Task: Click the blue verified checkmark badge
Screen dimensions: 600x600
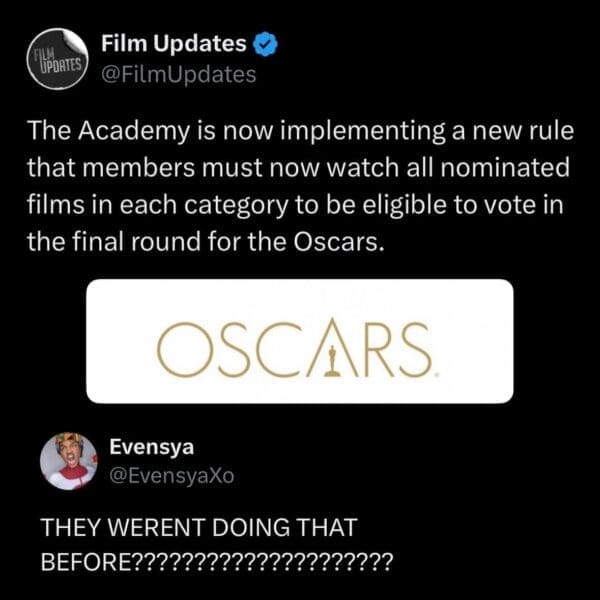Action: coord(266,44)
